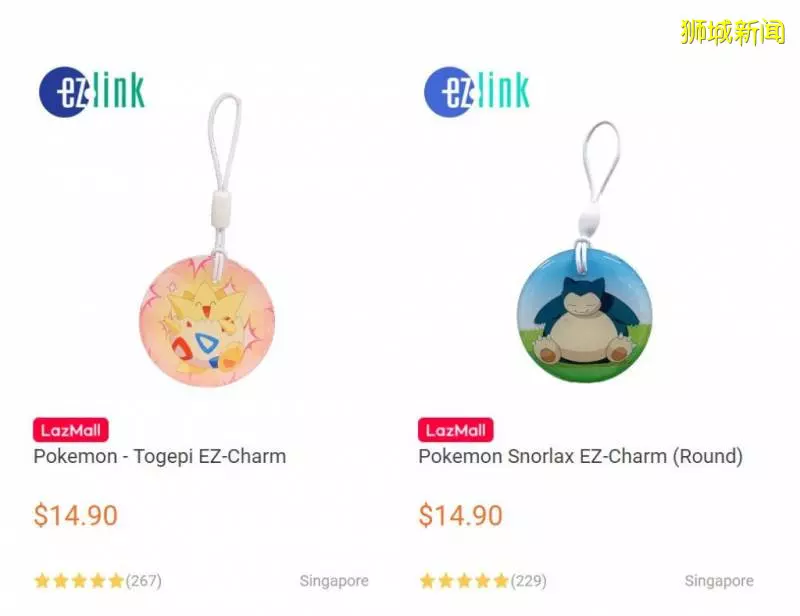800x616 pixels.
Task: Open Pokemon Snorlax EZ-Charm (Round) title link
Action: (x=581, y=456)
